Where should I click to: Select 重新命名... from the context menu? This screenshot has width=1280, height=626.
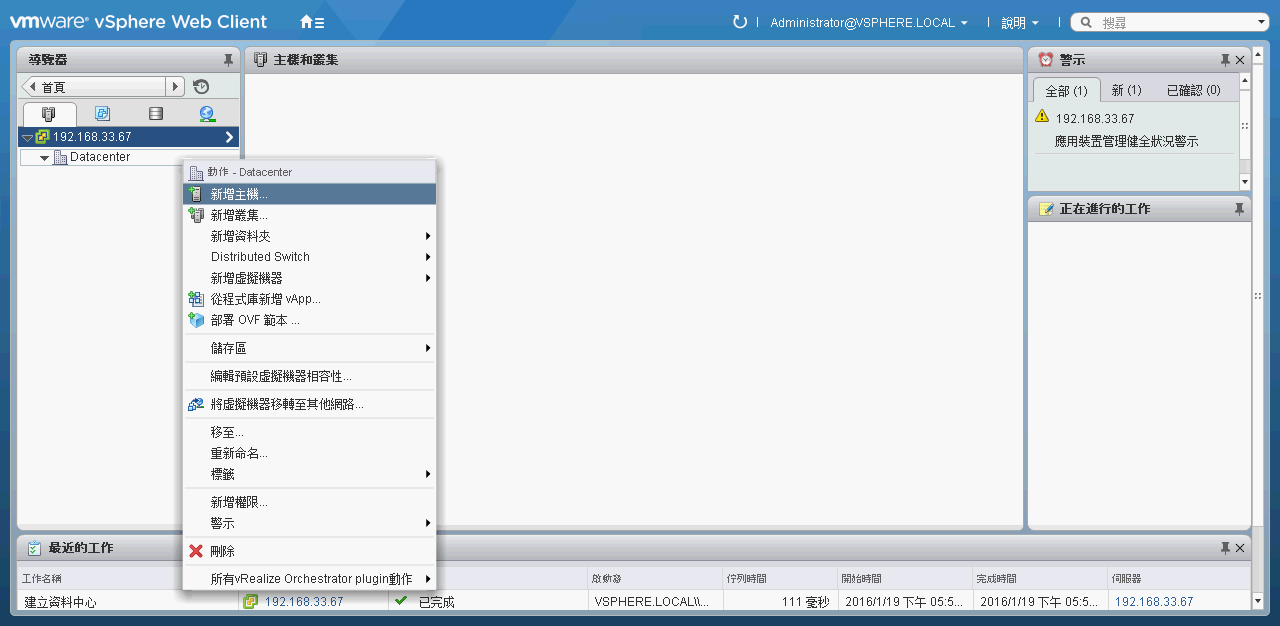pyautogui.click(x=310, y=453)
